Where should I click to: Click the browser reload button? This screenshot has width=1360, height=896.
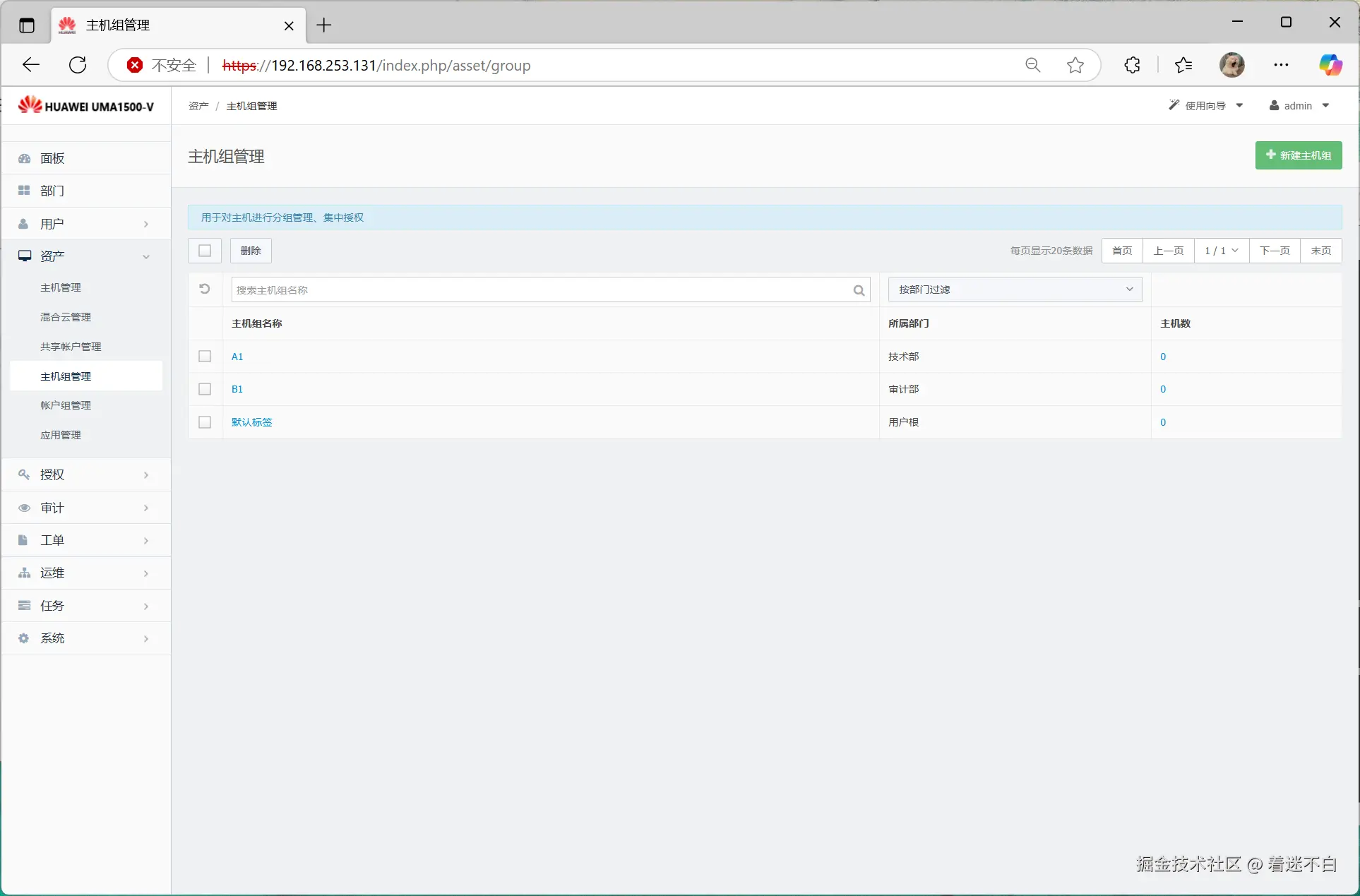pyautogui.click(x=78, y=66)
